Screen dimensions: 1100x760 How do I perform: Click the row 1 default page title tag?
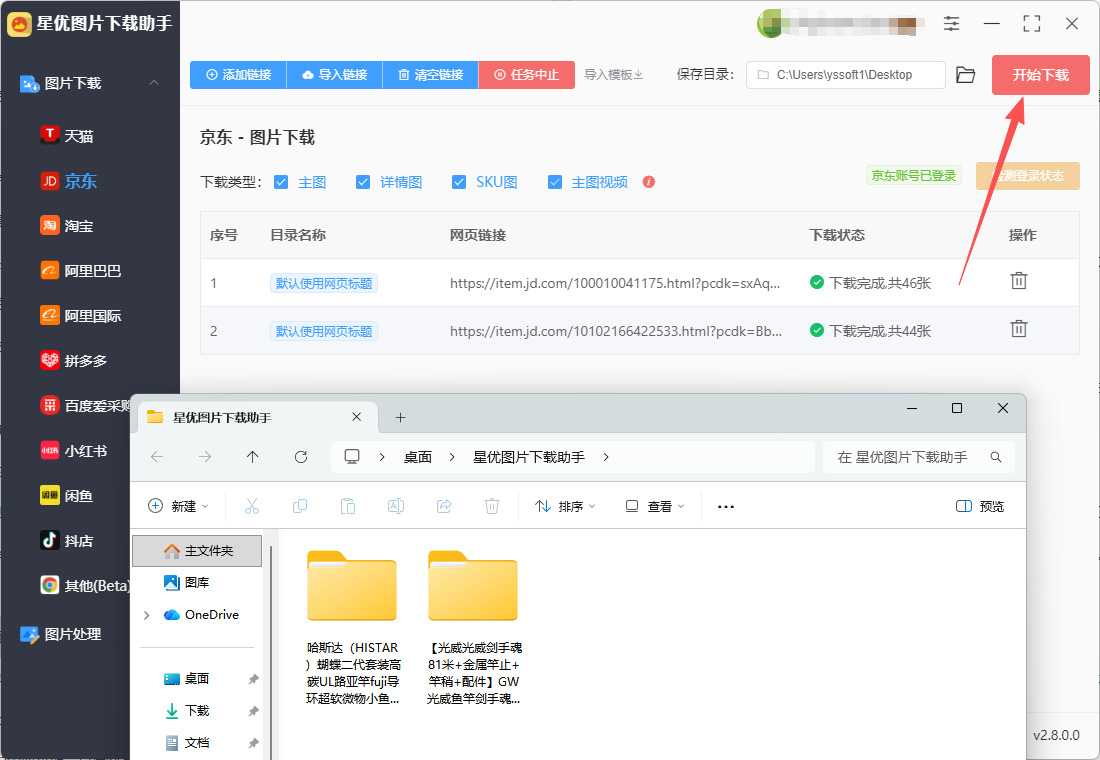[324, 283]
